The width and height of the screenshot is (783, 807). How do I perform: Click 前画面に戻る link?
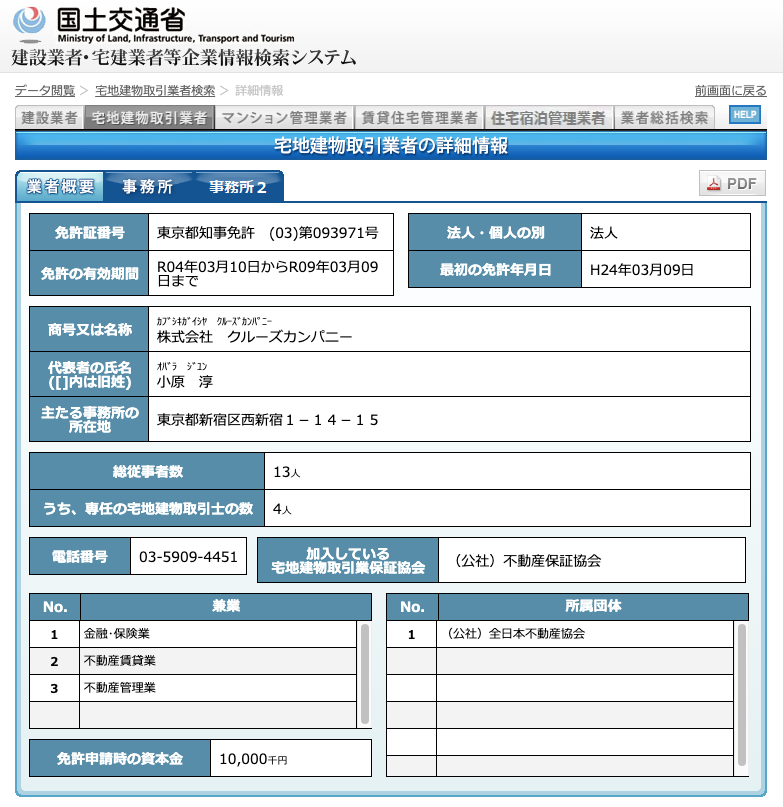(730, 91)
